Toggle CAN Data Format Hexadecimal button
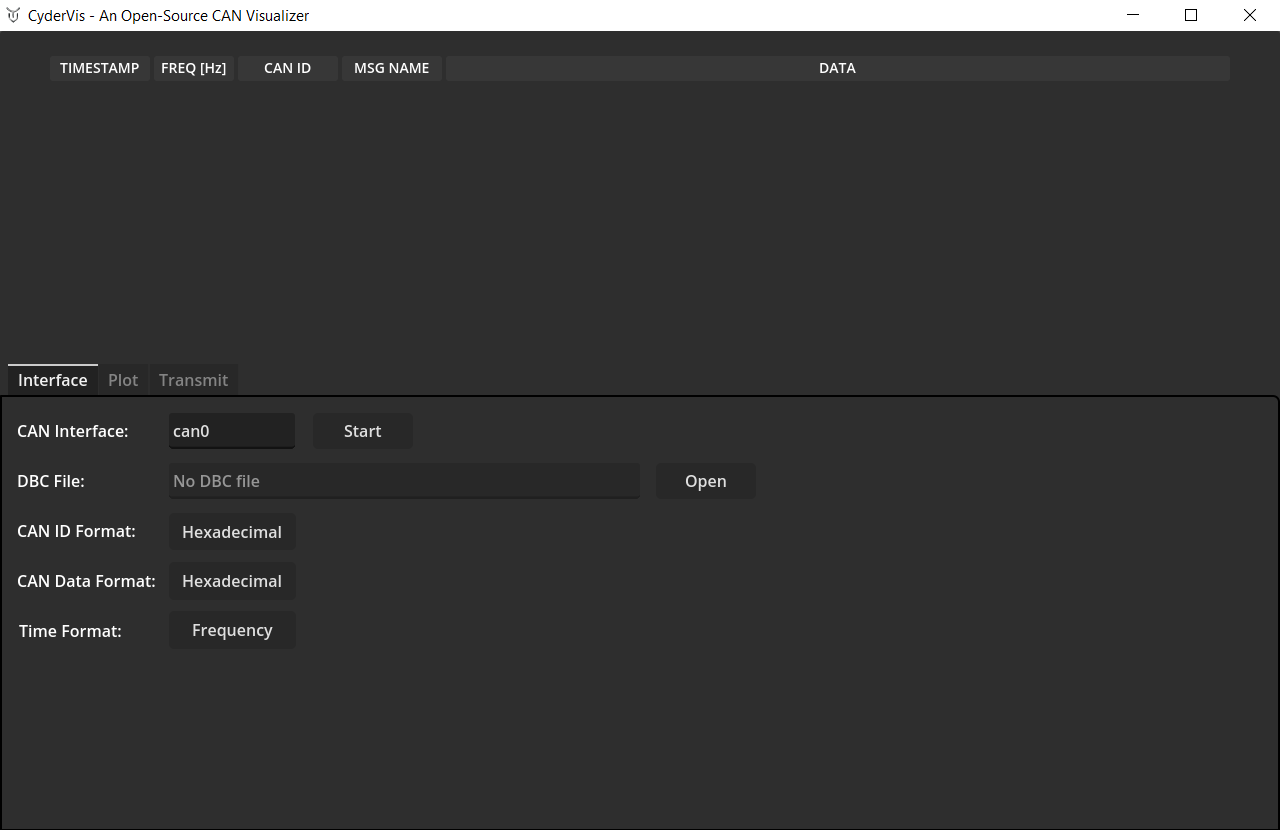 [232, 581]
